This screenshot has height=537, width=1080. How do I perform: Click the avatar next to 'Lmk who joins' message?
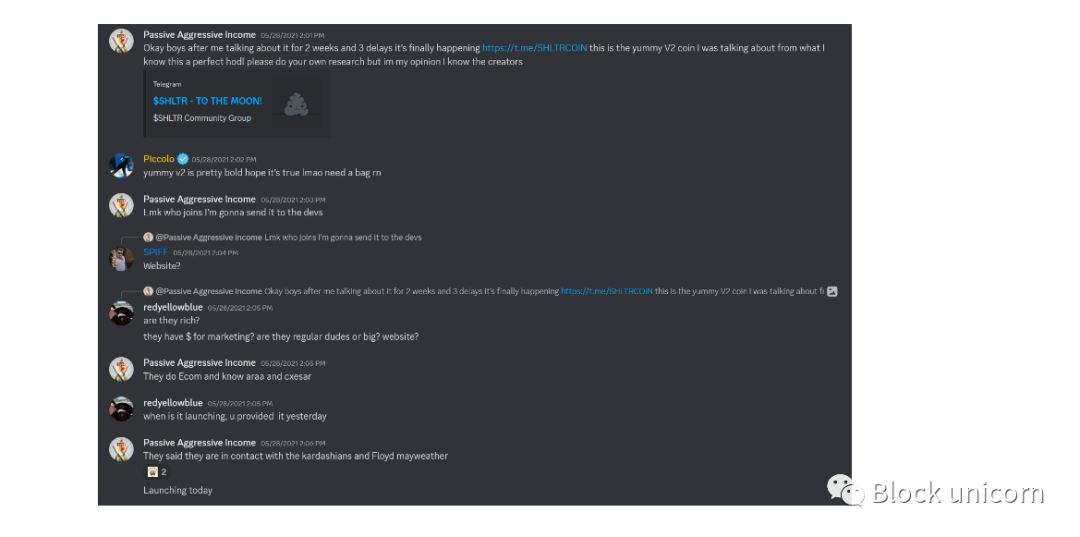[x=121, y=206]
